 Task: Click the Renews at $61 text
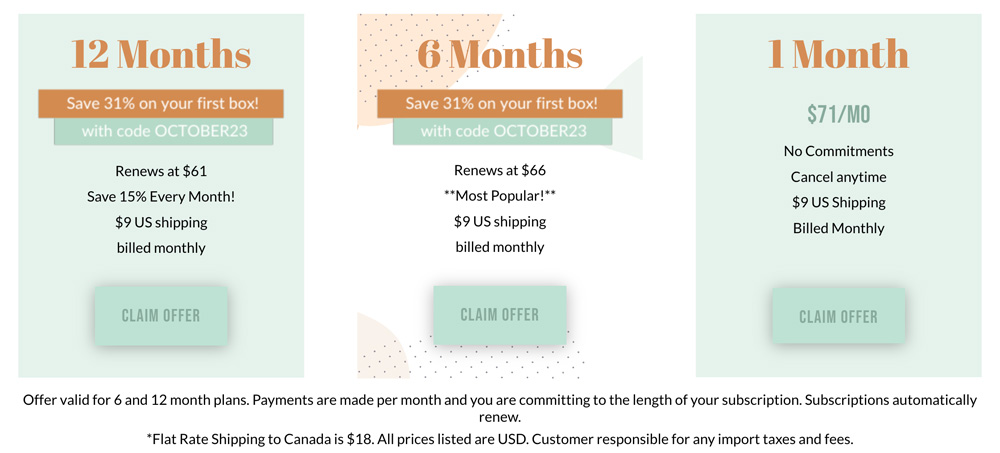(161, 171)
